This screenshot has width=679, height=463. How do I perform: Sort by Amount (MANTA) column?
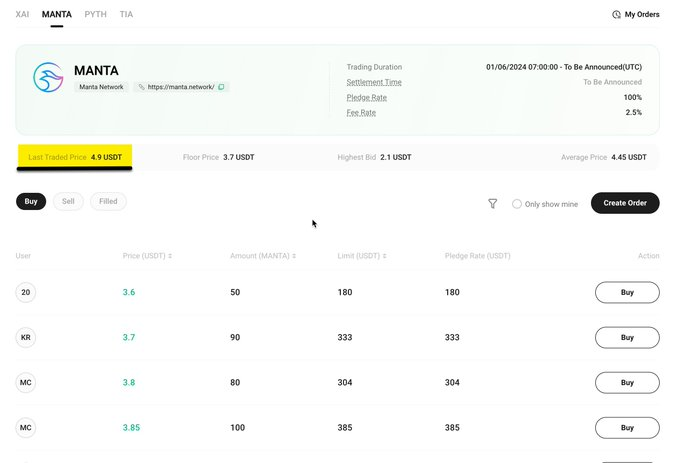(263, 256)
